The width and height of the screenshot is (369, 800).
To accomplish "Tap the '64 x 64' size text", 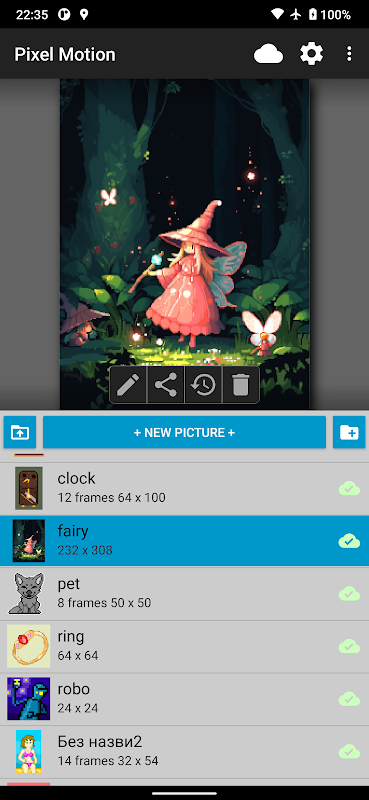I will 78,656.
